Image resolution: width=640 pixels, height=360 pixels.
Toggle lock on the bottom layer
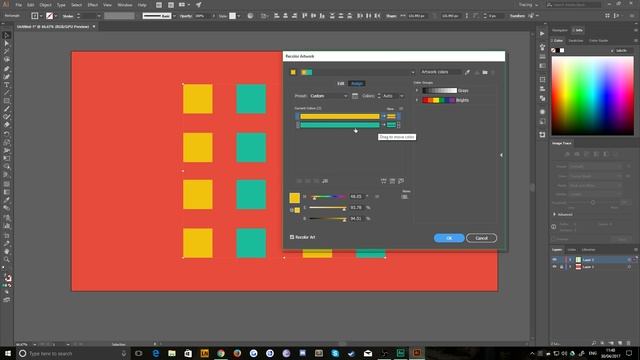561,267
